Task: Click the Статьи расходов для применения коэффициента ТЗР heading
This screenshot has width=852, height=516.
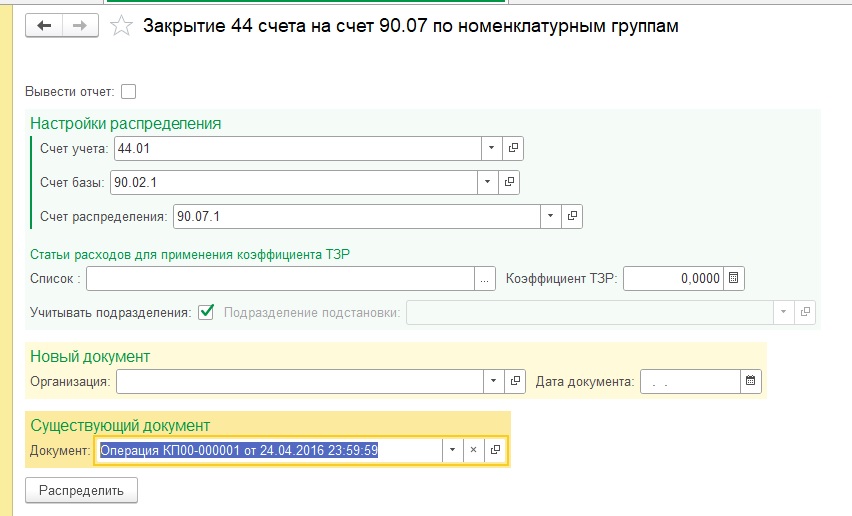Action: click(x=190, y=254)
